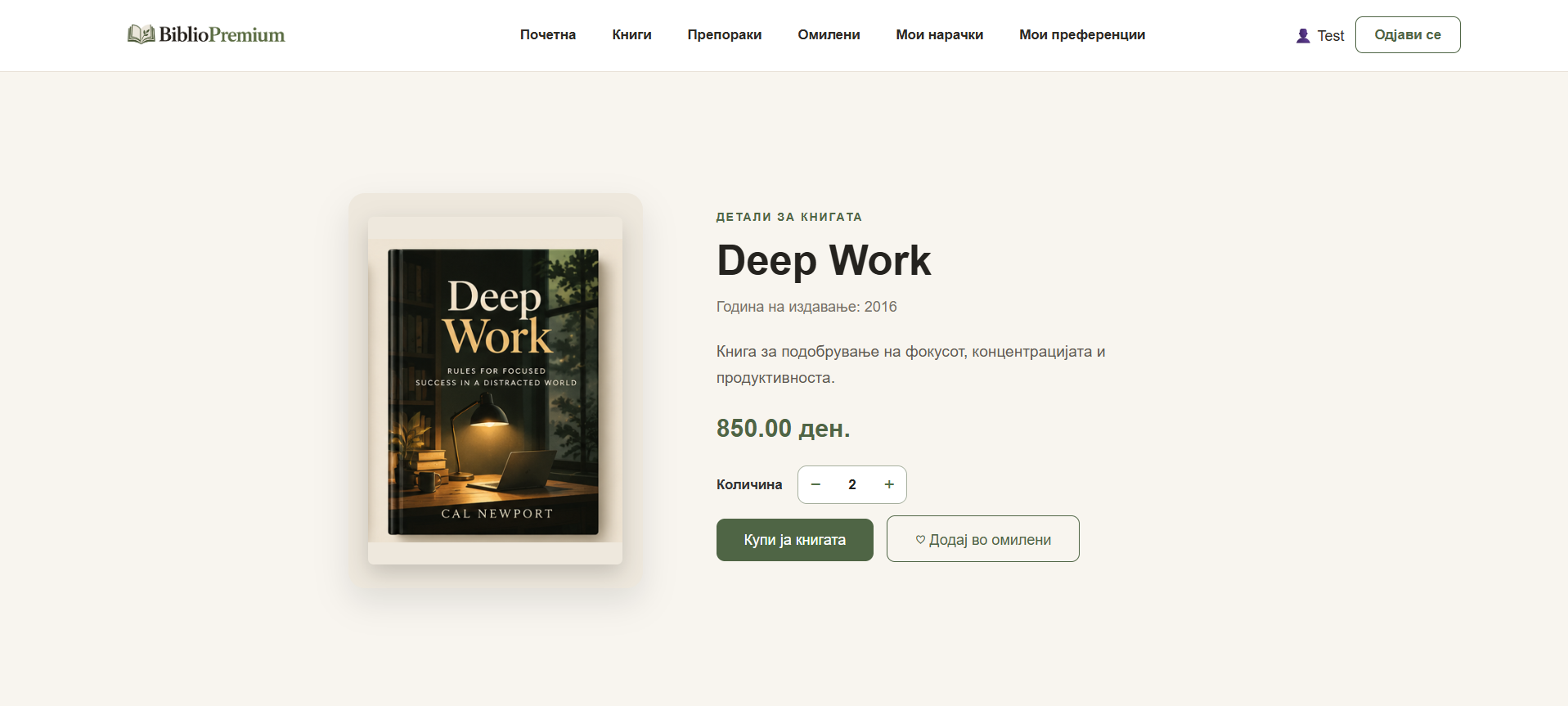This screenshot has width=1568, height=706.
Task: Navigate to Омилени in the navbar
Action: [x=829, y=34]
